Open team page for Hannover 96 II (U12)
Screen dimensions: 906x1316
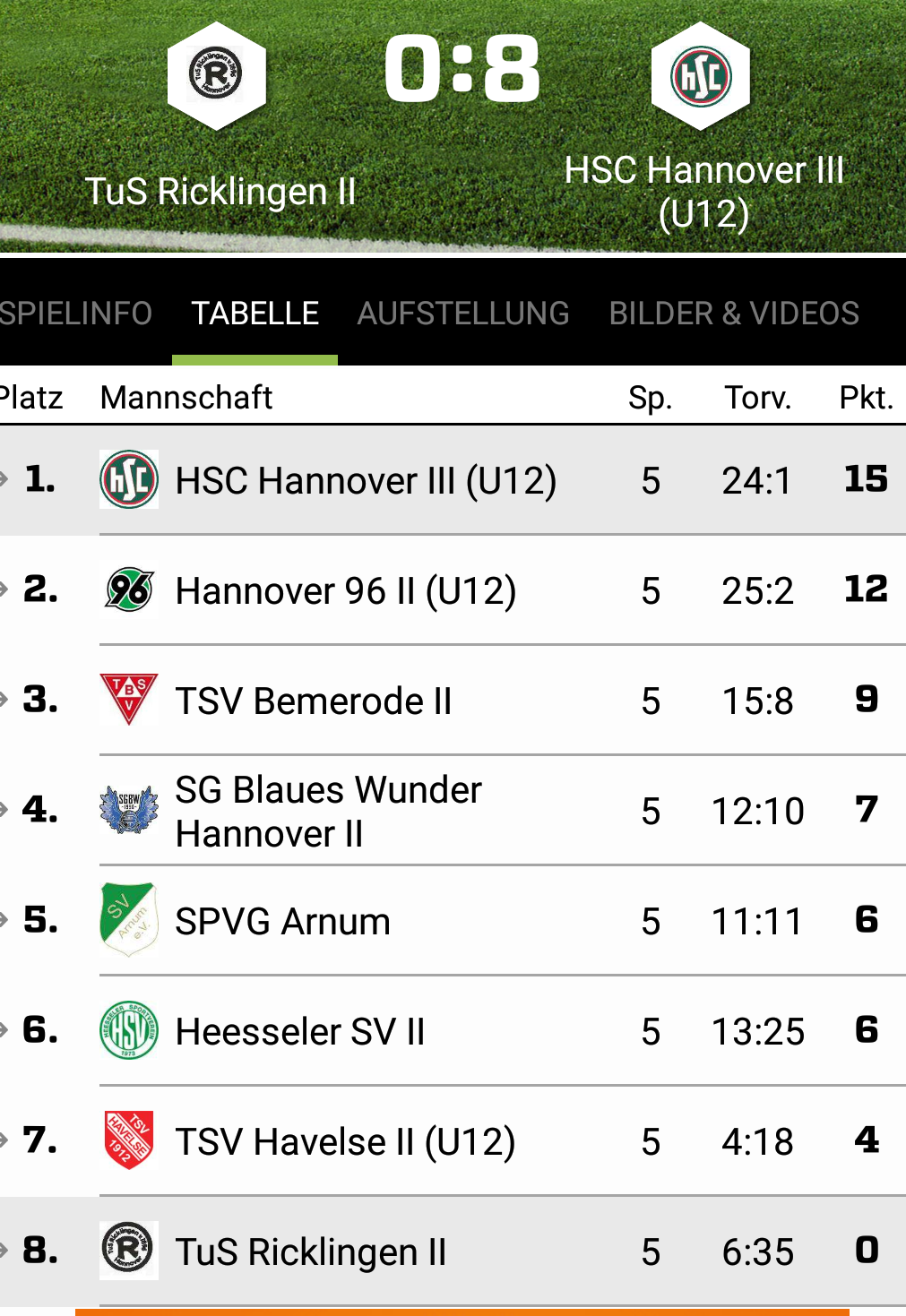(346, 591)
